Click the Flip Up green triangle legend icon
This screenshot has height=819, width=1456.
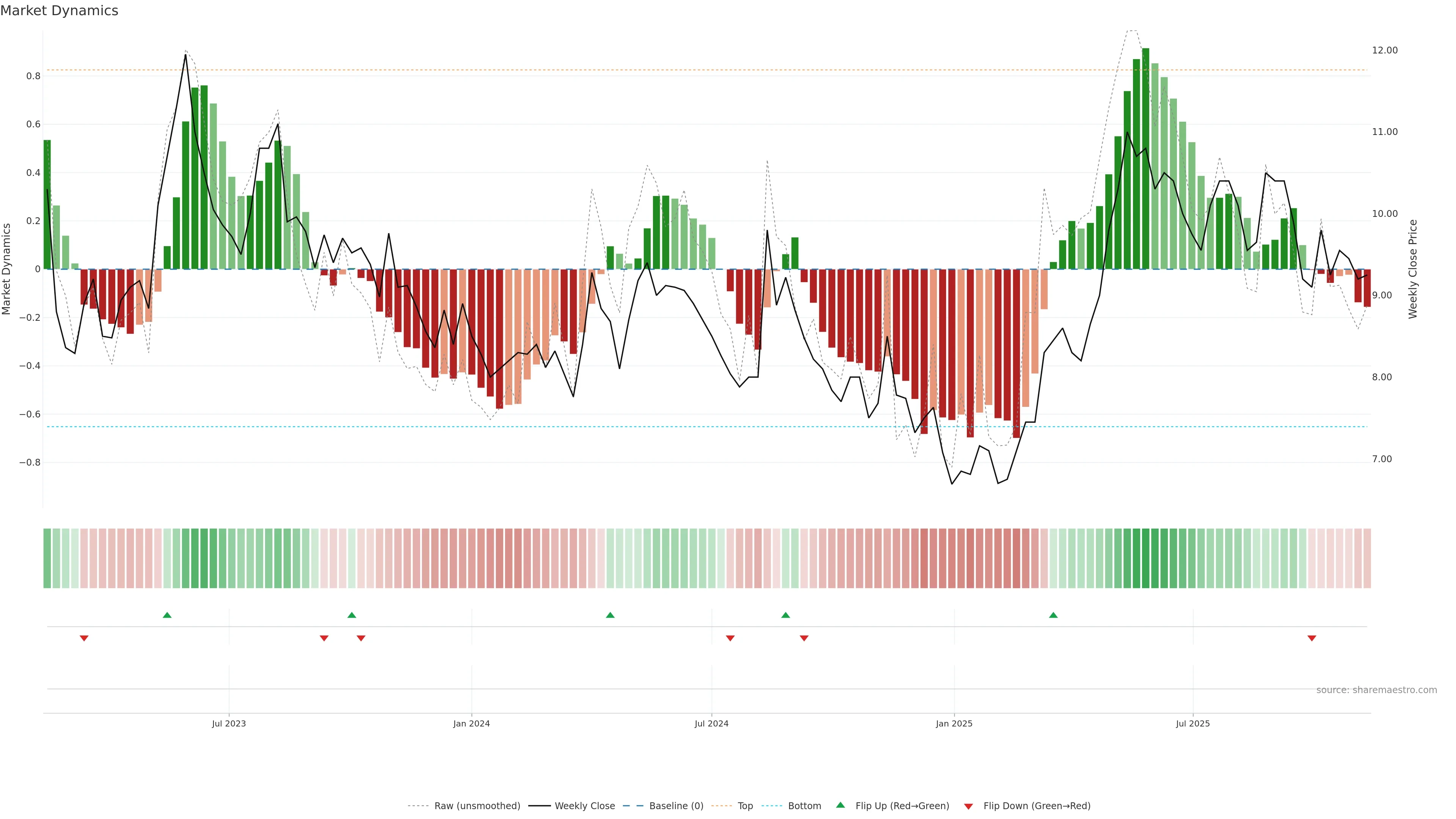pos(841,805)
